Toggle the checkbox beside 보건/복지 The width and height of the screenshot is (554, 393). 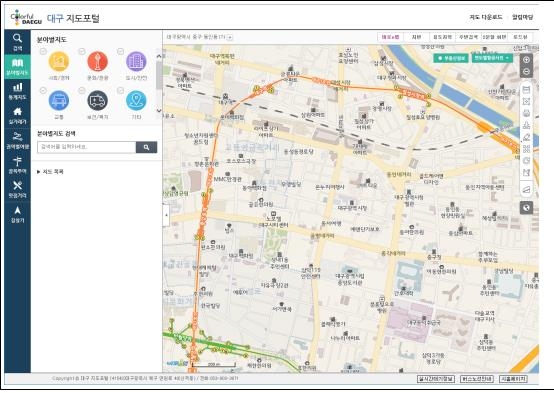pos(82,91)
